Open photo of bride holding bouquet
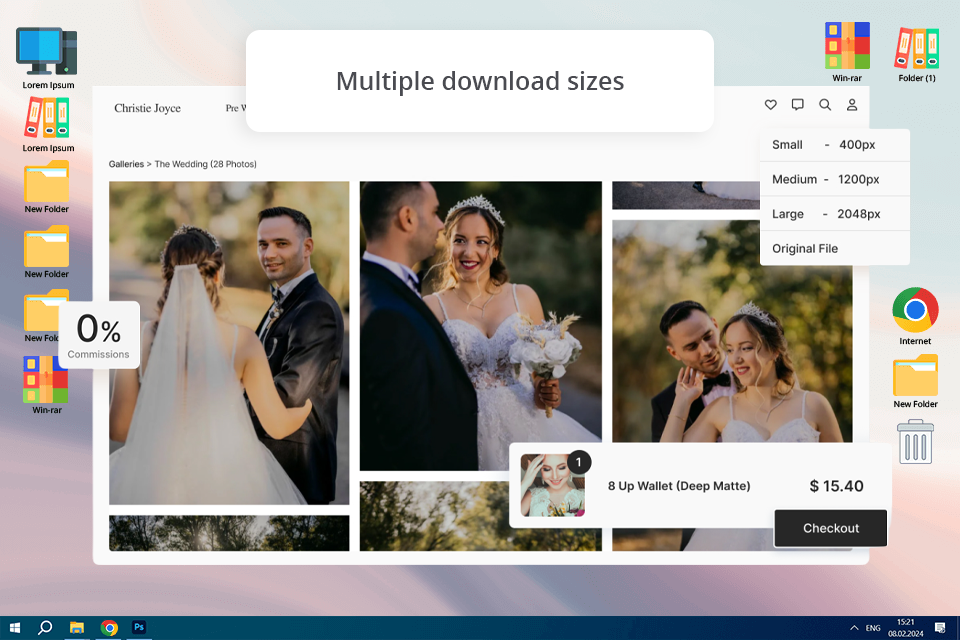 pyautogui.click(x=481, y=326)
